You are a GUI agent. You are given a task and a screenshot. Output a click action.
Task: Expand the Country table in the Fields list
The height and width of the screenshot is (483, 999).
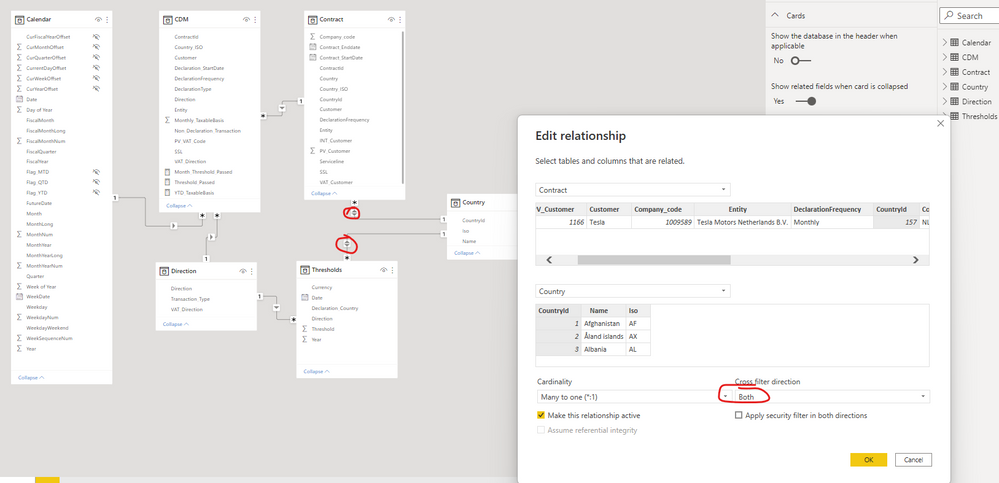945,87
